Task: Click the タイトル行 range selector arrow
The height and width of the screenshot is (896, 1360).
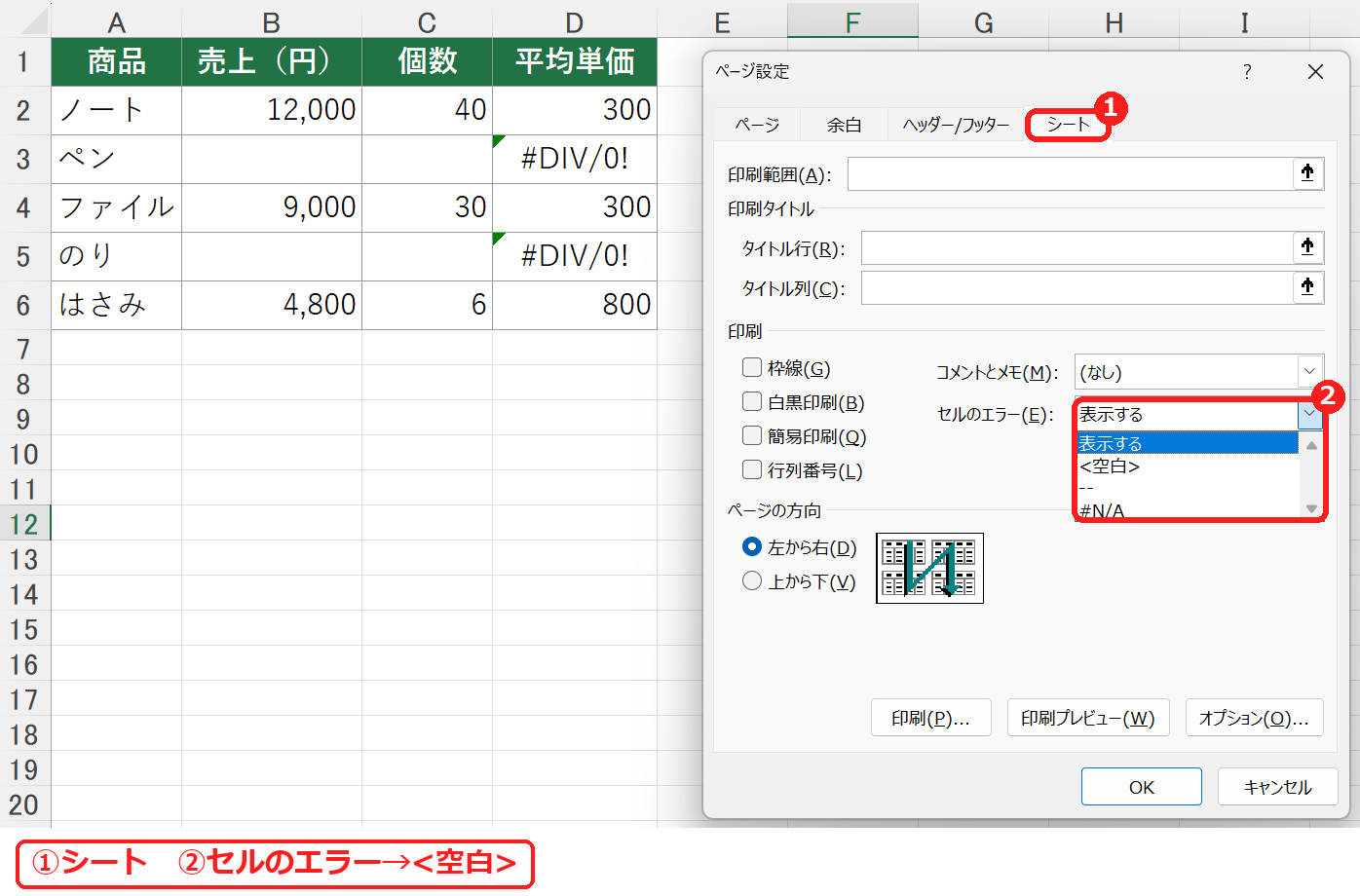Action: point(1307,247)
